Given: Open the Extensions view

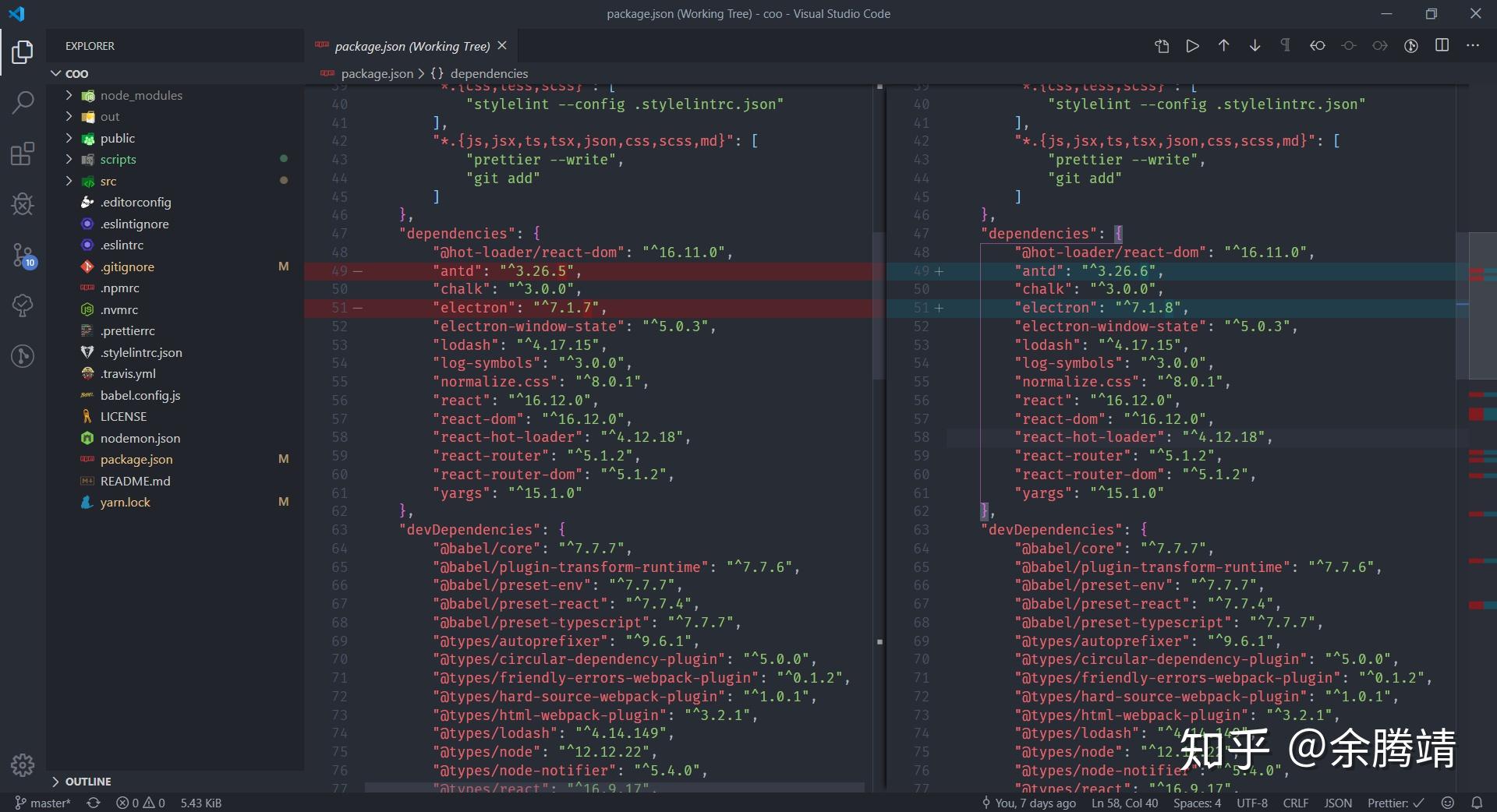Looking at the screenshot, I should coord(23,154).
